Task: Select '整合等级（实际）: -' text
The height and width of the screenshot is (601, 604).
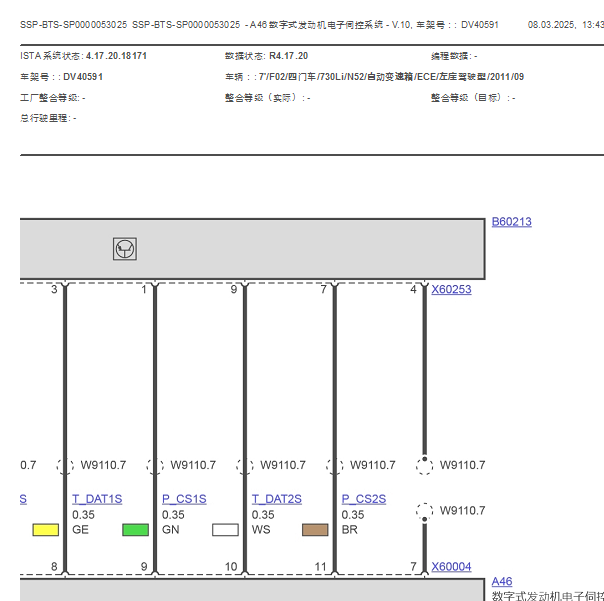Action: pos(268,98)
